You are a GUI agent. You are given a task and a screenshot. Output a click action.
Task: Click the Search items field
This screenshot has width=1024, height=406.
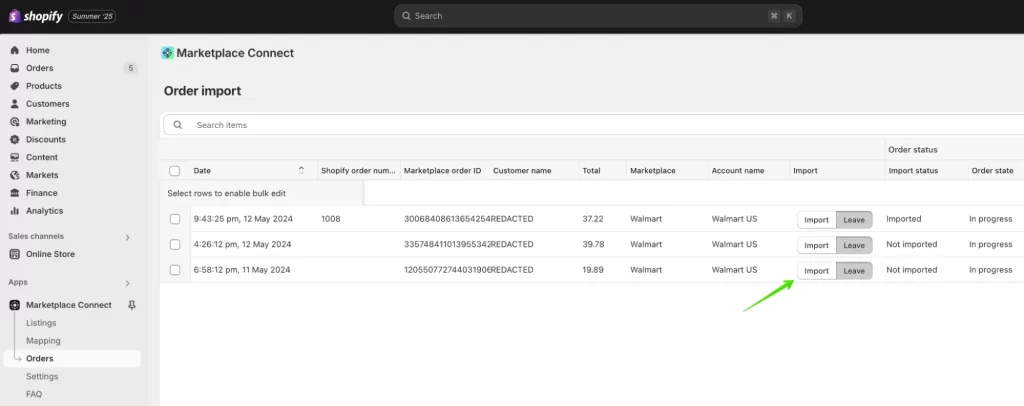pyautogui.click(x=594, y=125)
